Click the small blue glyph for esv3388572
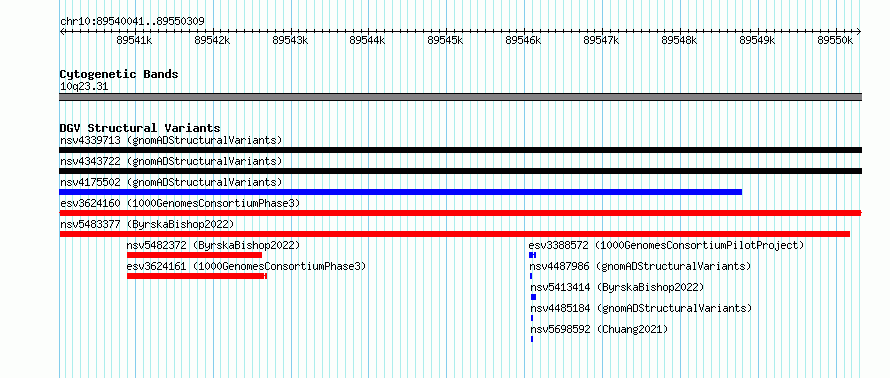The image size is (890, 378). pos(532,255)
